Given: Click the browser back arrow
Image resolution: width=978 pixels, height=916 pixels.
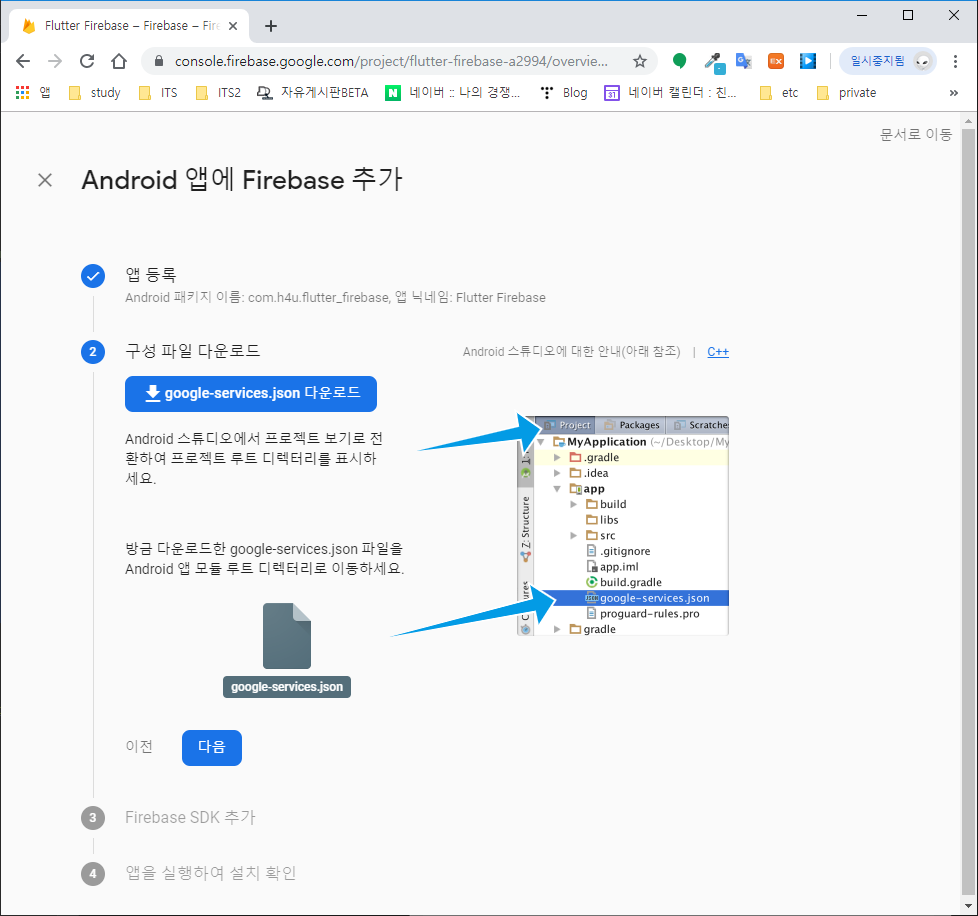Looking at the screenshot, I should point(23,61).
